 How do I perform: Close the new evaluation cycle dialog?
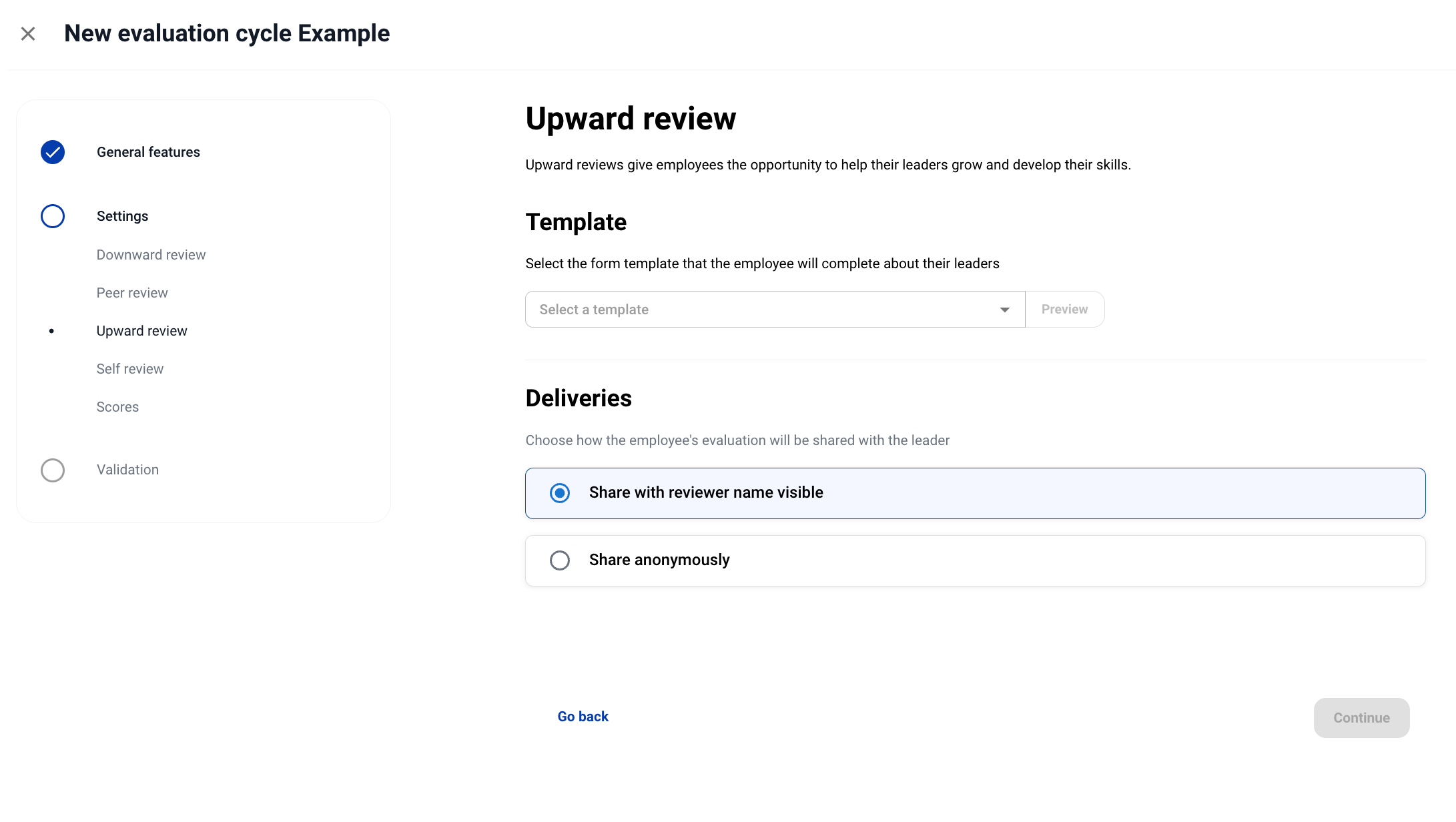(x=28, y=33)
